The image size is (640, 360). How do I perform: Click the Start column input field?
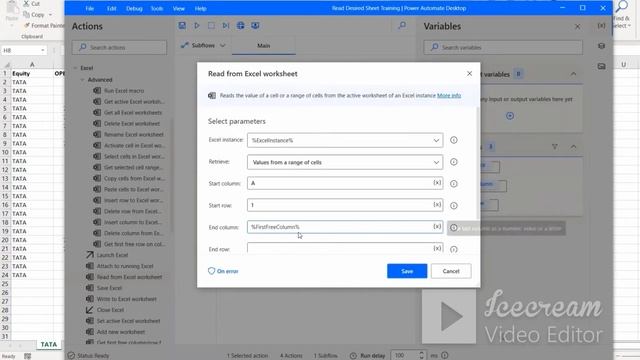click(x=345, y=183)
